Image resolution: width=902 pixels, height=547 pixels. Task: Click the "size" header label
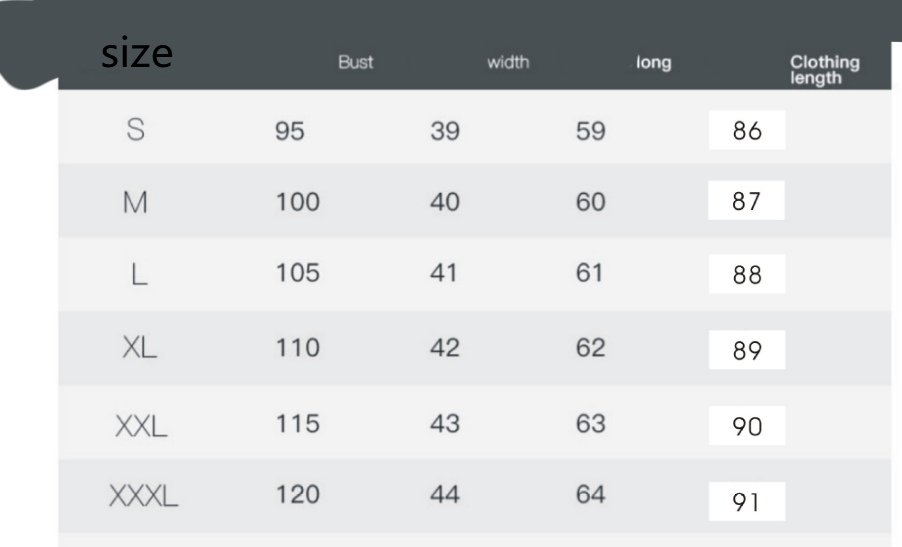coord(137,54)
